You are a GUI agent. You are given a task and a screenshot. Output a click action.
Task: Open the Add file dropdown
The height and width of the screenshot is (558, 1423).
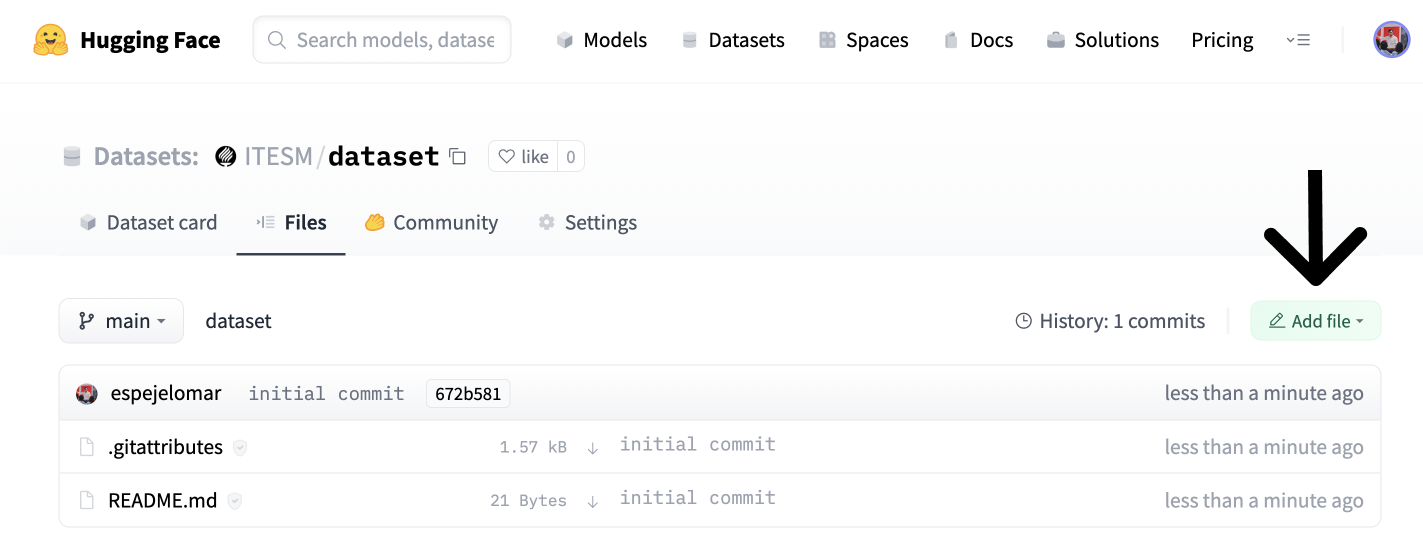[x=1315, y=321]
